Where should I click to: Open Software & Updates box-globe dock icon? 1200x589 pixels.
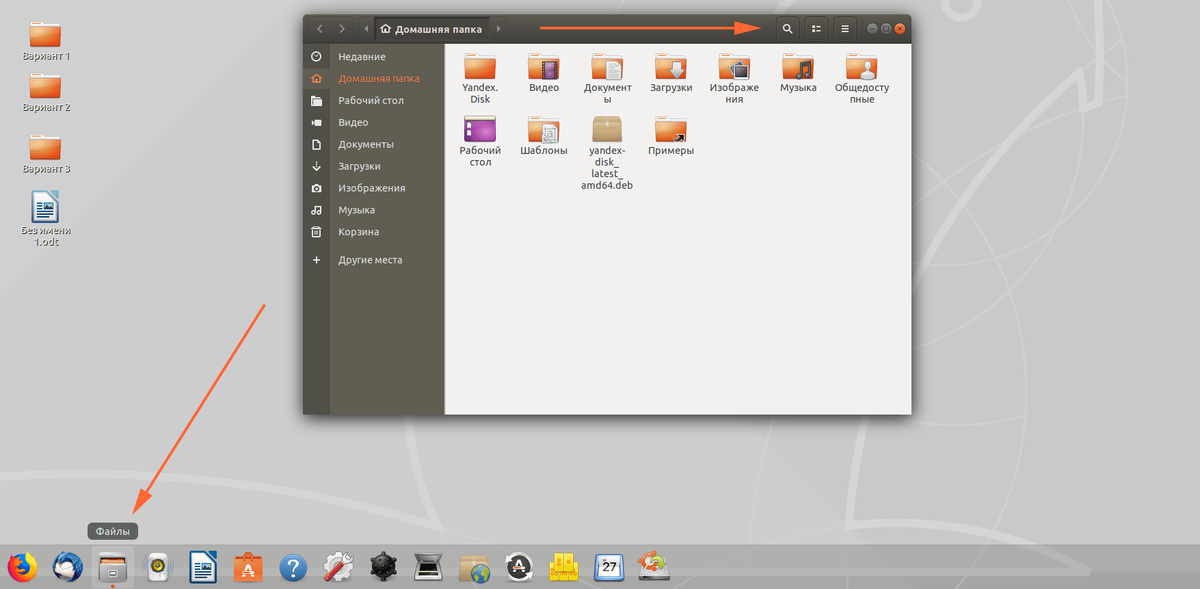click(473, 567)
